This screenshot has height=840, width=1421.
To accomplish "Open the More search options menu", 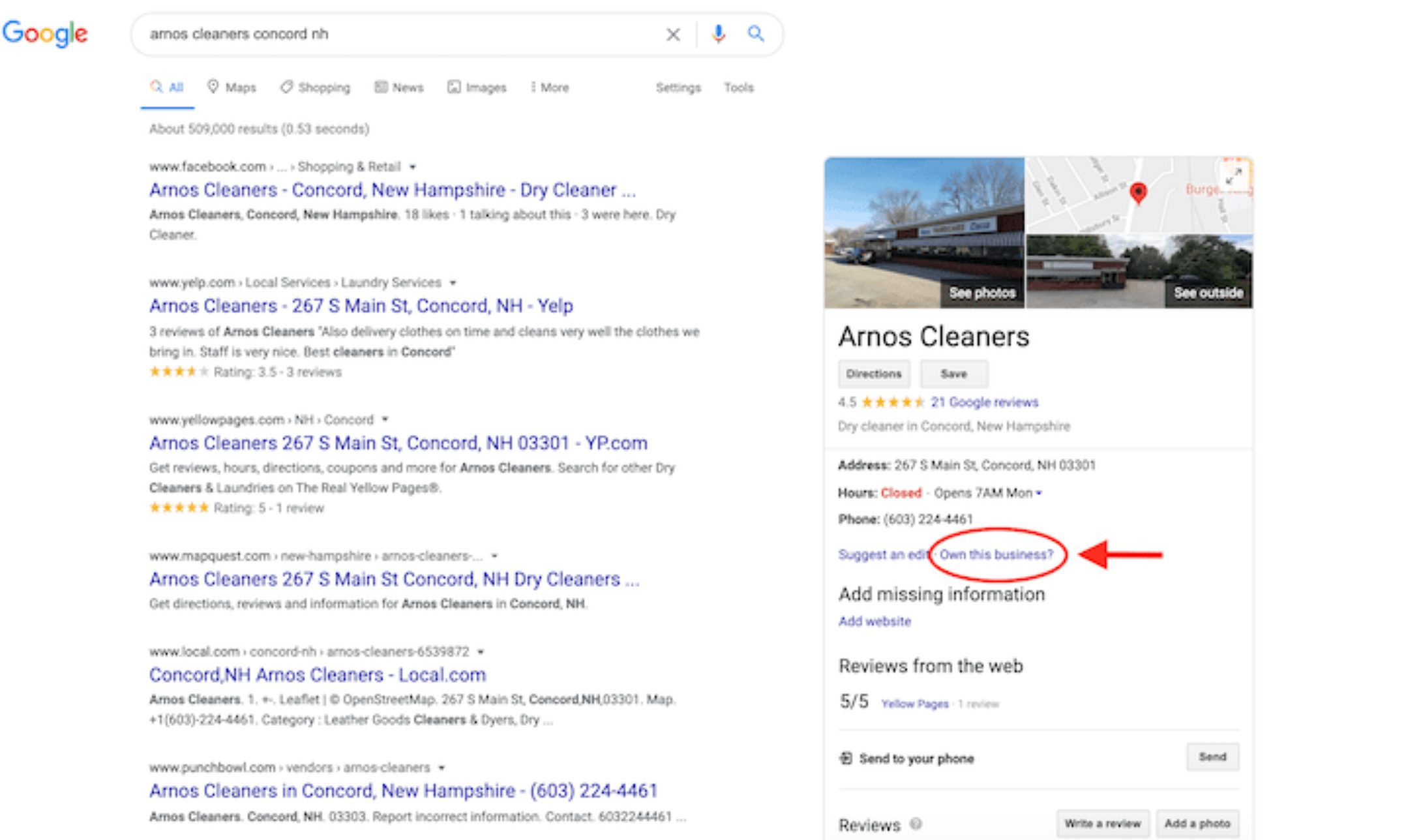I will click(x=549, y=87).
